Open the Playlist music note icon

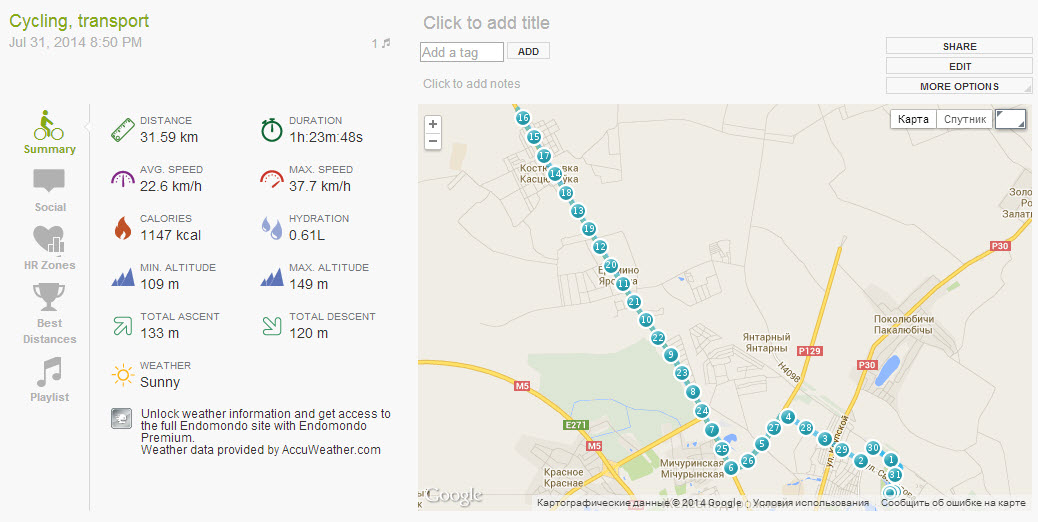[x=49, y=372]
